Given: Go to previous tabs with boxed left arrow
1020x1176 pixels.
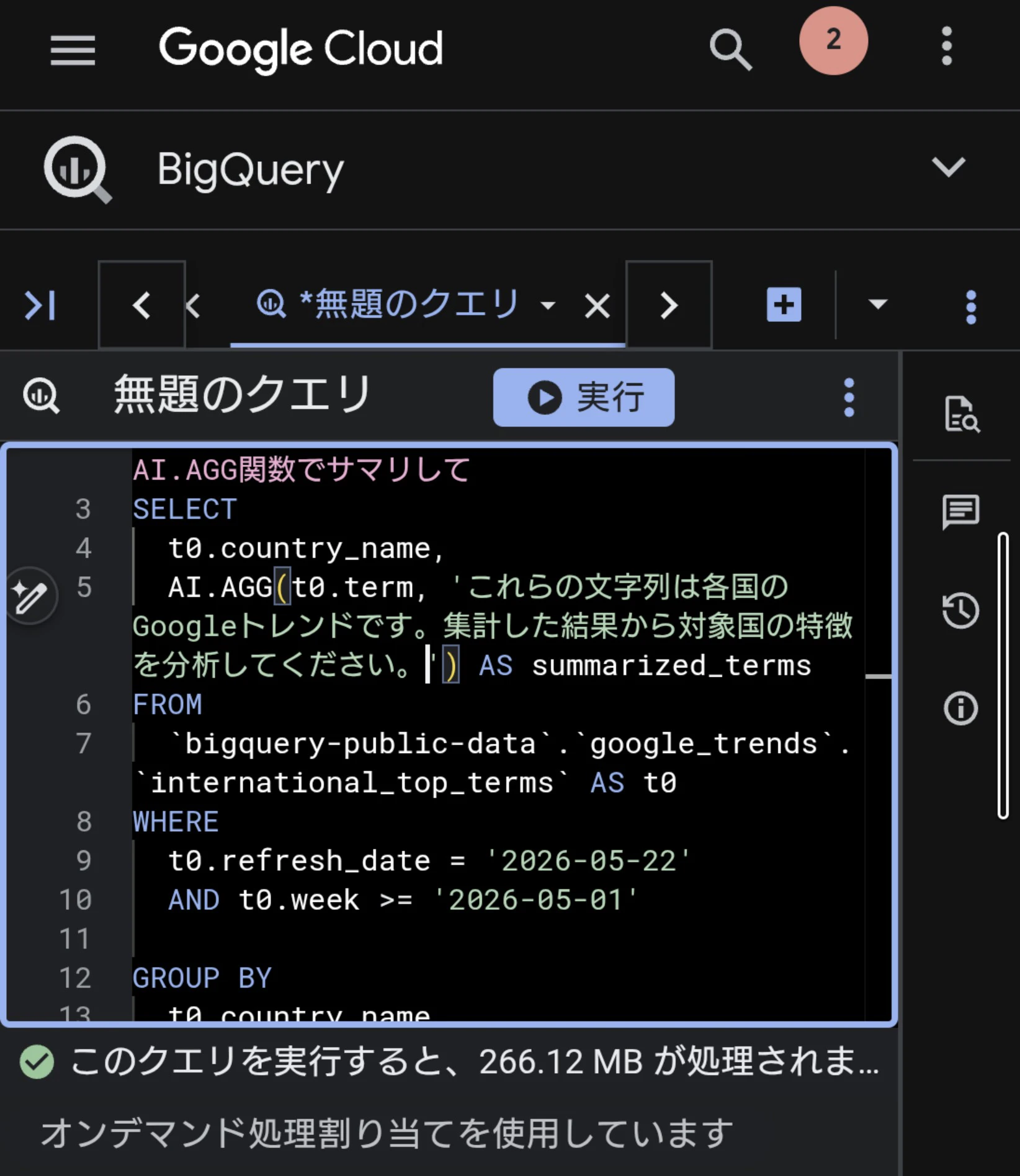Looking at the screenshot, I should click(x=142, y=305).
